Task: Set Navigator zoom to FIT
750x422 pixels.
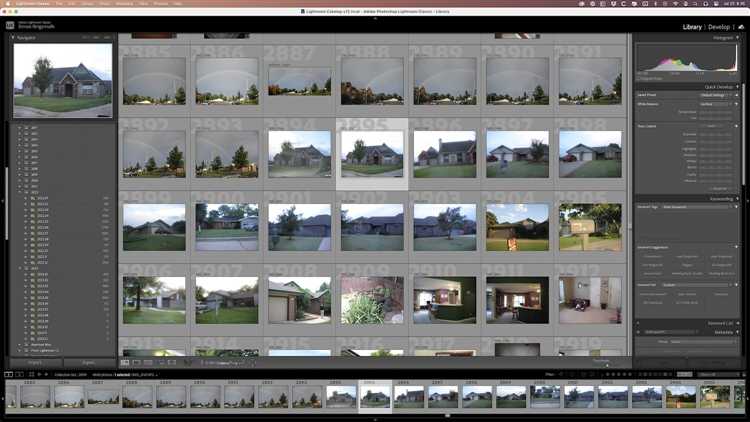Action: tap(85, 37)
